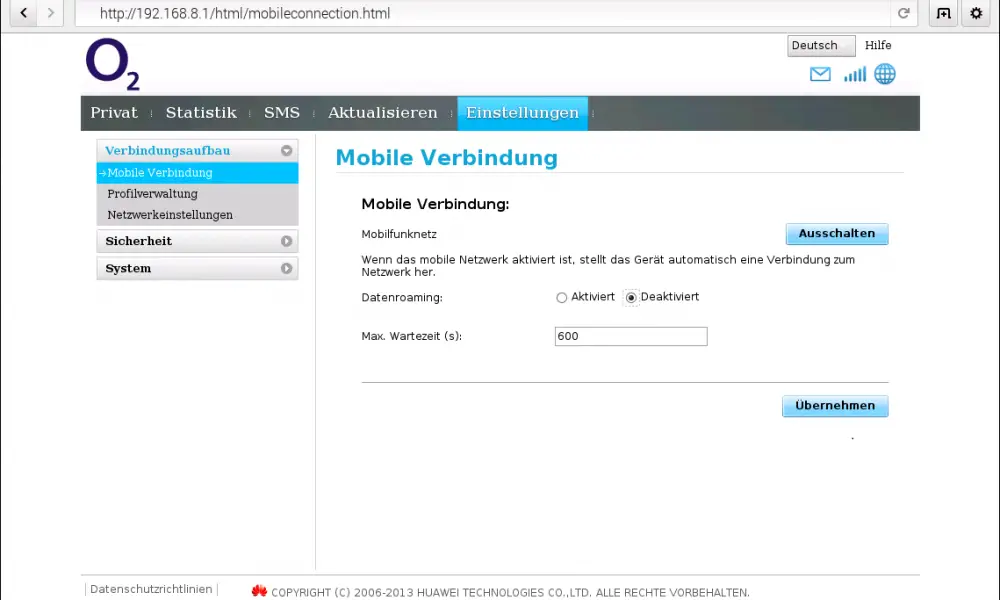Switch to the Statistik tab
The height and width of the screenshot is (600, 1000).
pyautogui.click(x=201, y=113)
